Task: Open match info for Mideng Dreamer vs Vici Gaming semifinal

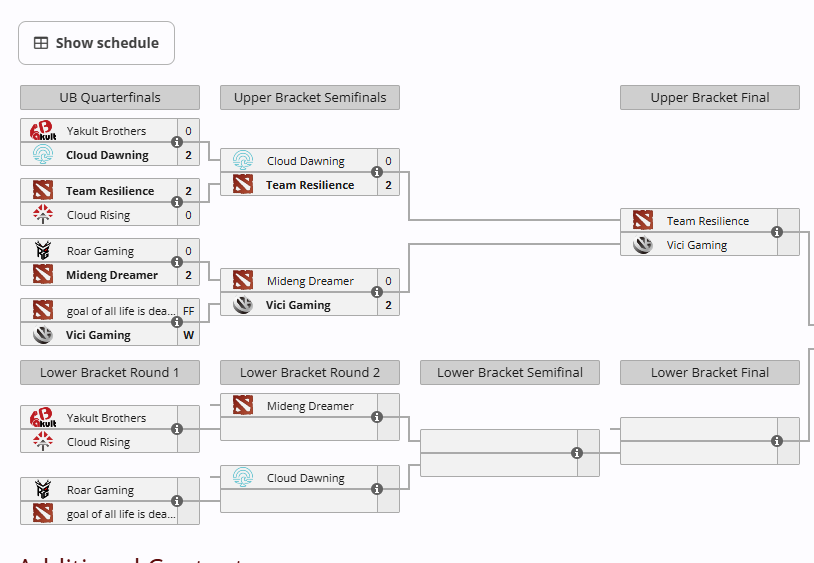Action: click(x=377, y=292)
